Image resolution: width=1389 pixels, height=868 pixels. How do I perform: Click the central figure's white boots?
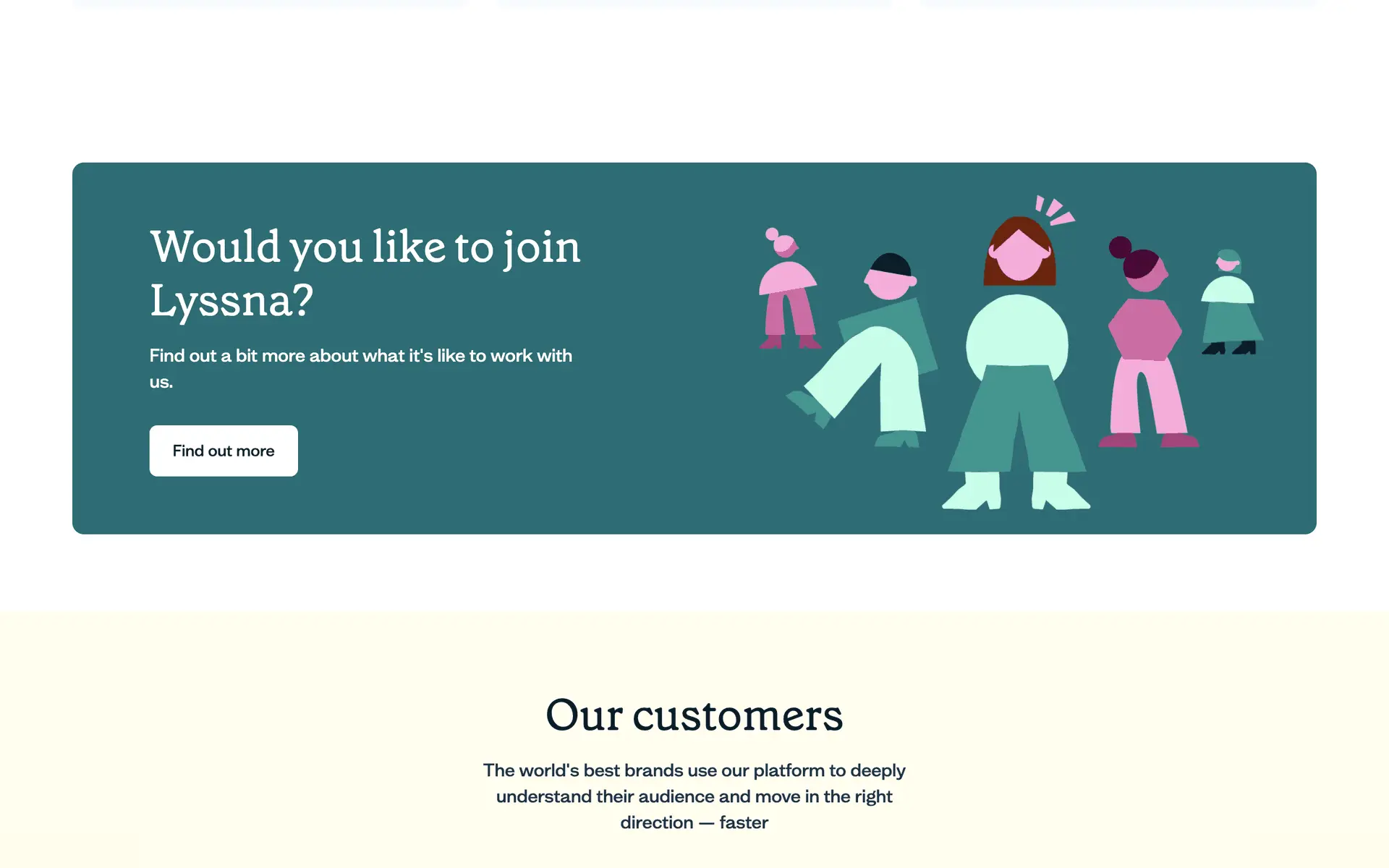coord(1016,491)
